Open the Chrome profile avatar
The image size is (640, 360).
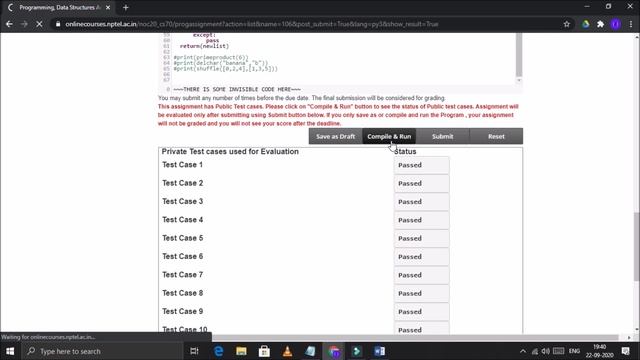(x=616, y=24)
